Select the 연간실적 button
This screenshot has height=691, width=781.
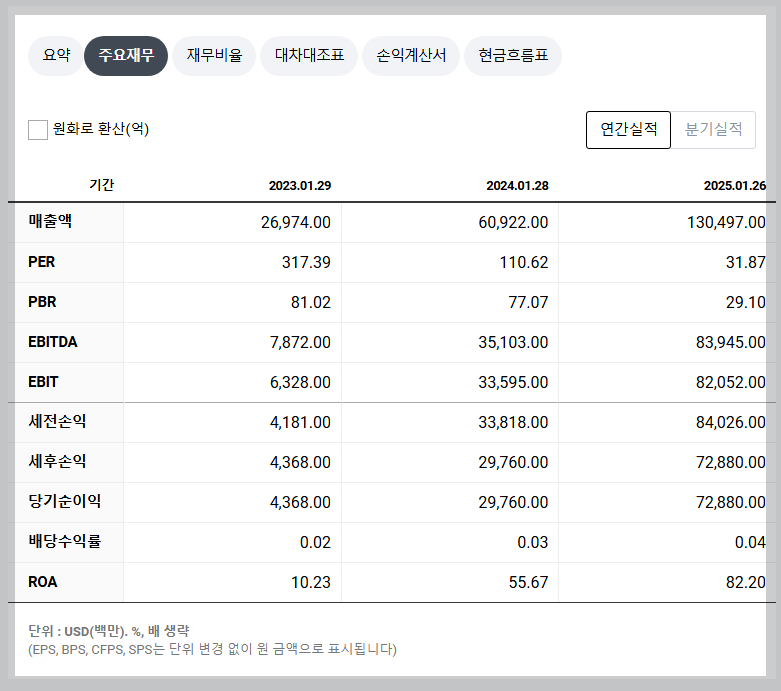coord(629,130)
